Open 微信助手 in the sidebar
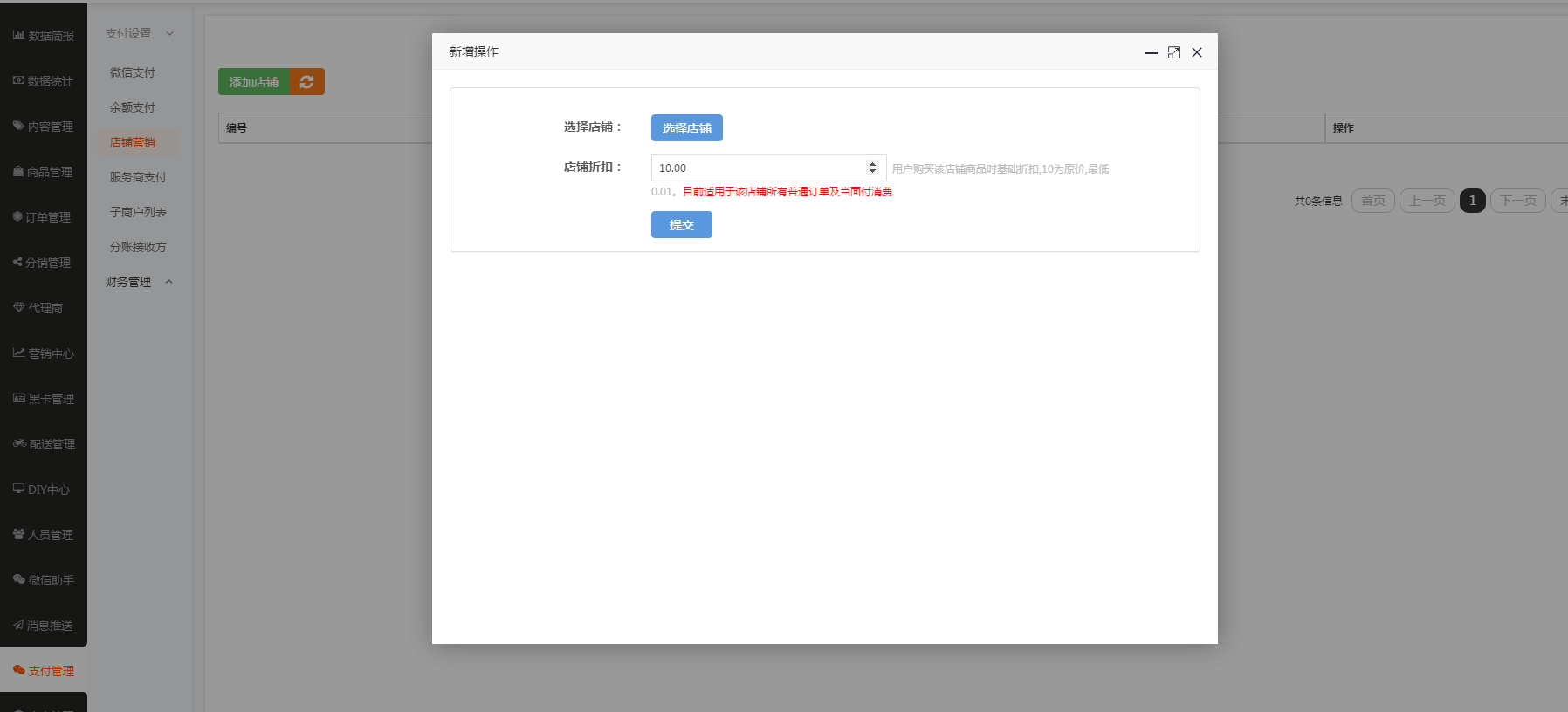The height and width of the screenshot is (712, 1568). [x=44, y=580]
